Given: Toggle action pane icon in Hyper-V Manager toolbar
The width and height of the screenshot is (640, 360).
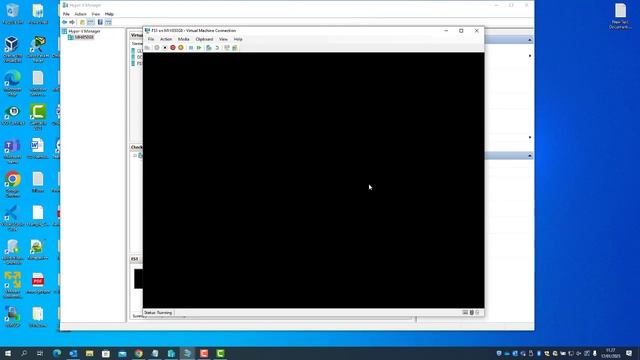Looking at the screenshot, I should coord(108,22).
